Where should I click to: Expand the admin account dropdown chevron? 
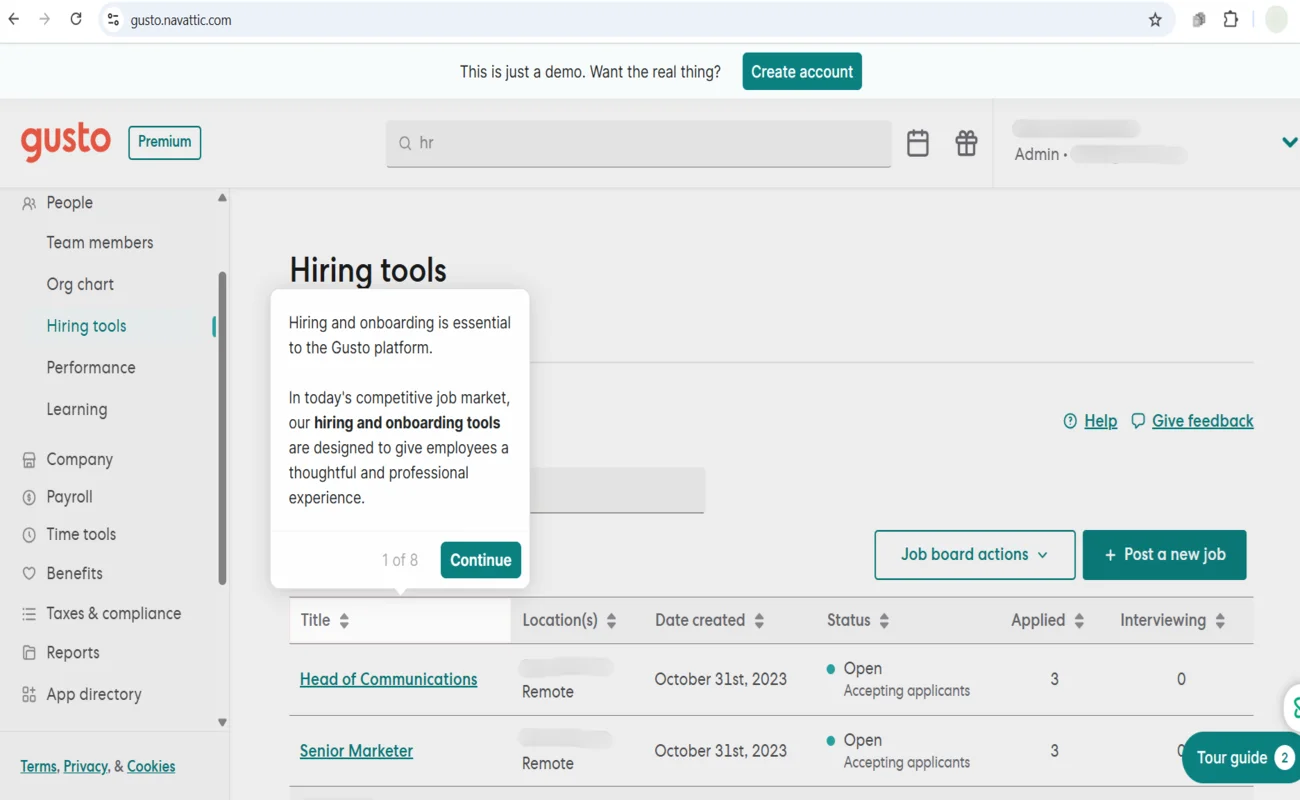1289,143
